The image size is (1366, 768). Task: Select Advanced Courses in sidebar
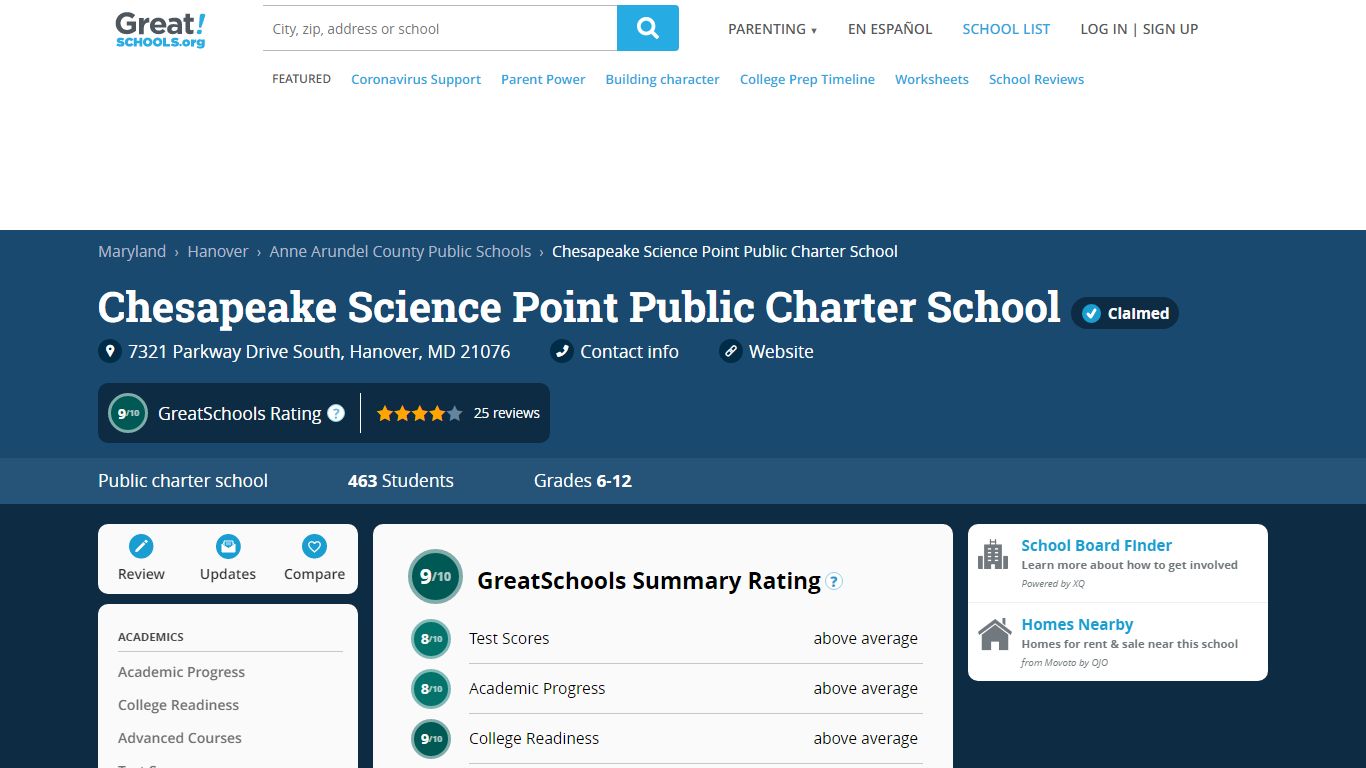click(180, 738)
